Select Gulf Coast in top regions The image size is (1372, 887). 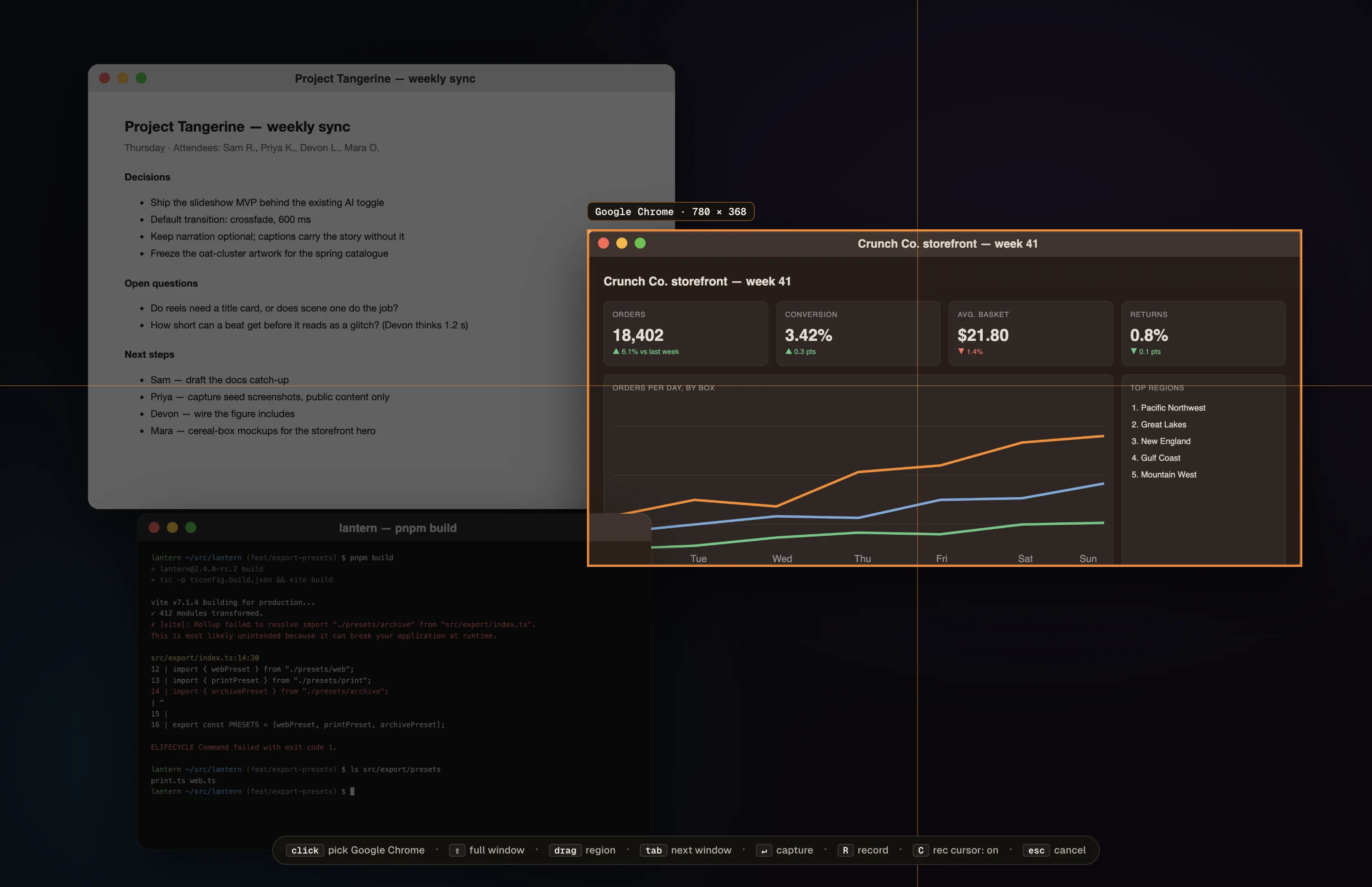[x=1156, y=458]
